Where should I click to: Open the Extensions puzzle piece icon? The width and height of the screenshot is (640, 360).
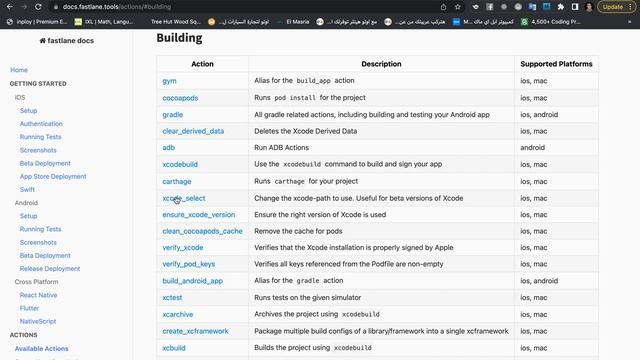click(x=561, y=7)
